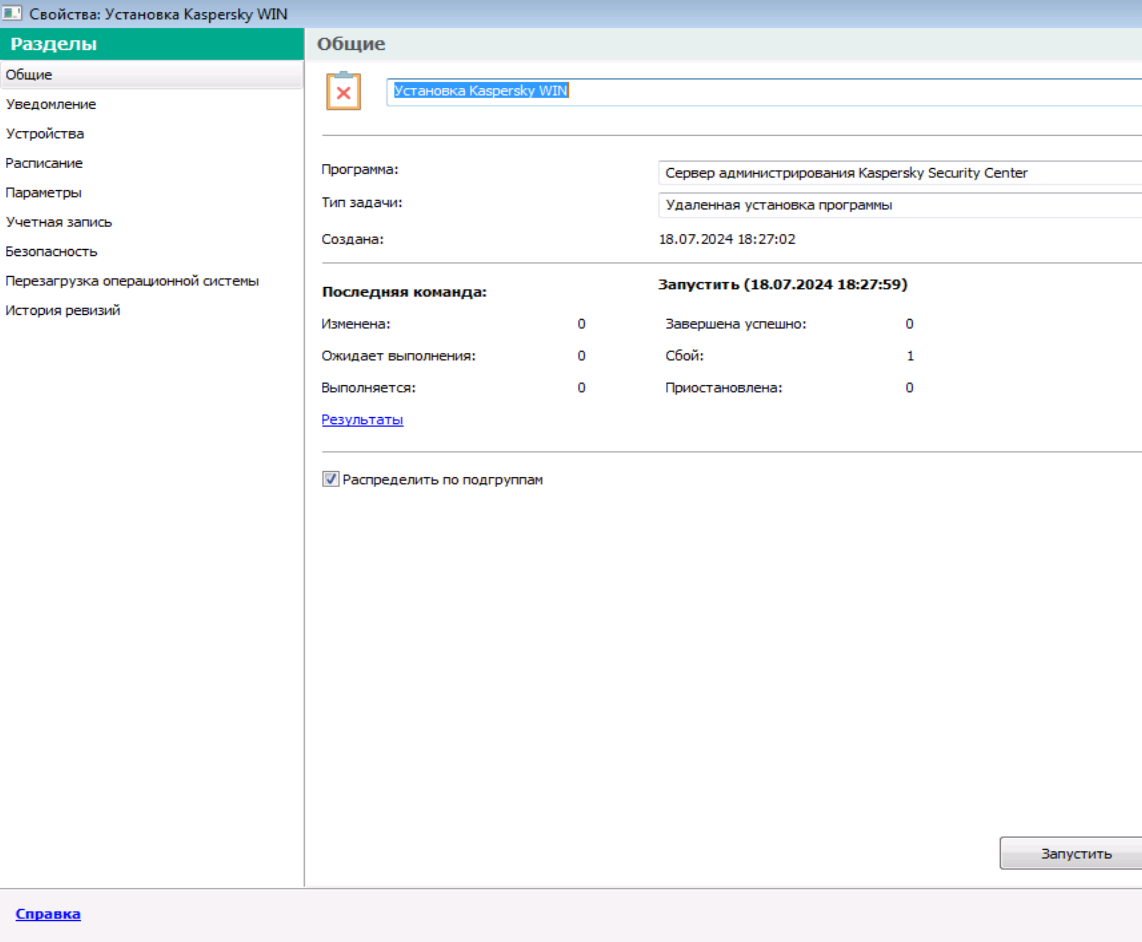Go to the 'Устройства' section

pos(45,134)
